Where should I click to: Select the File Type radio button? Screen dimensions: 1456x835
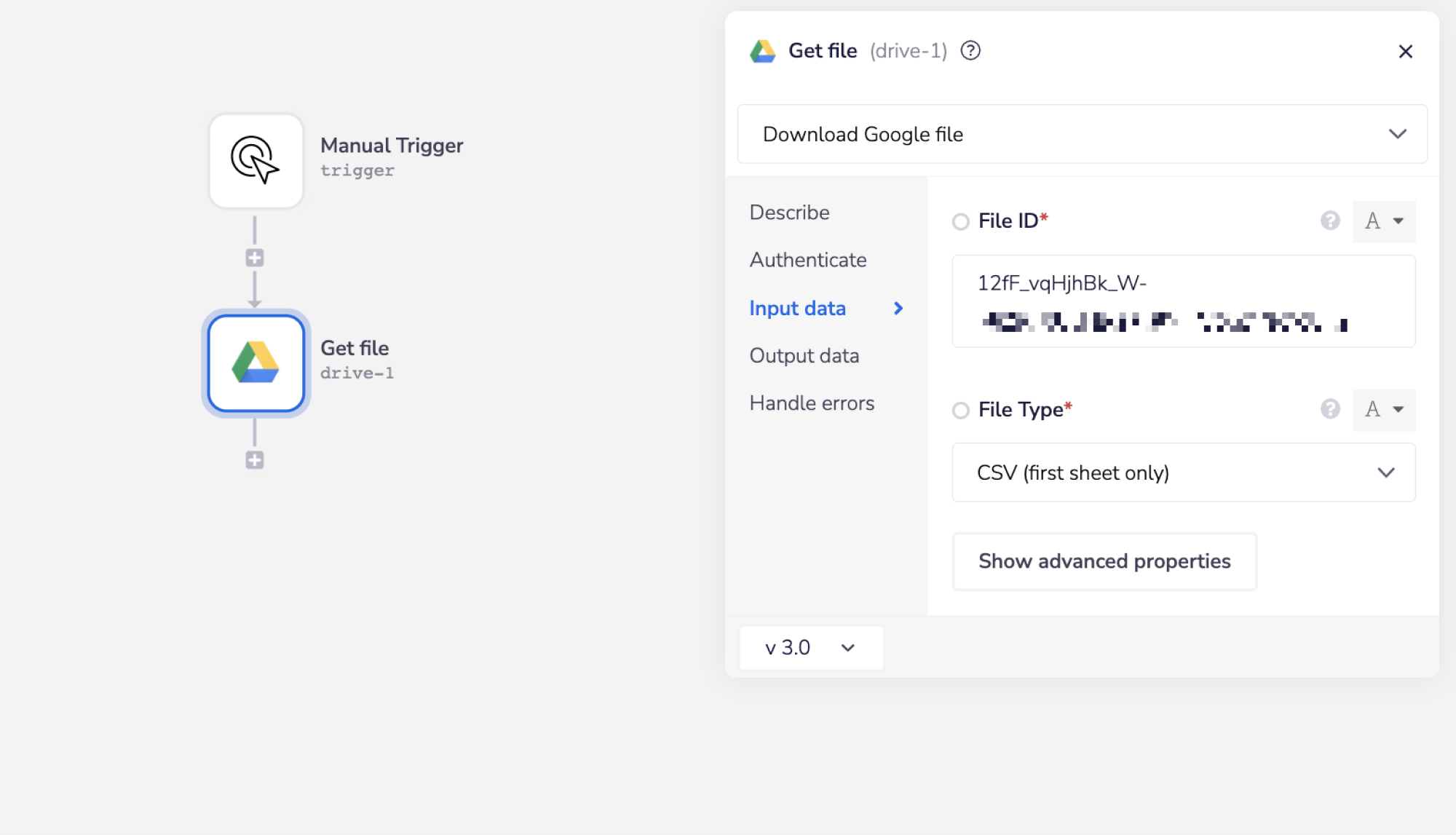click(x=960, y=410)
